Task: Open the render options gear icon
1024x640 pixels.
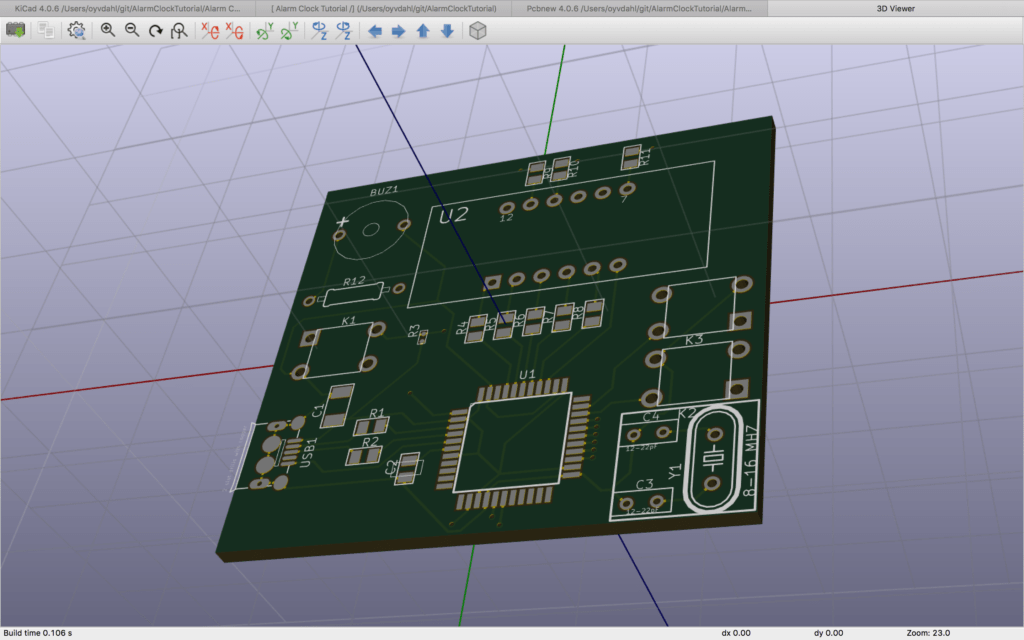Action: click(x=75, y=30)
